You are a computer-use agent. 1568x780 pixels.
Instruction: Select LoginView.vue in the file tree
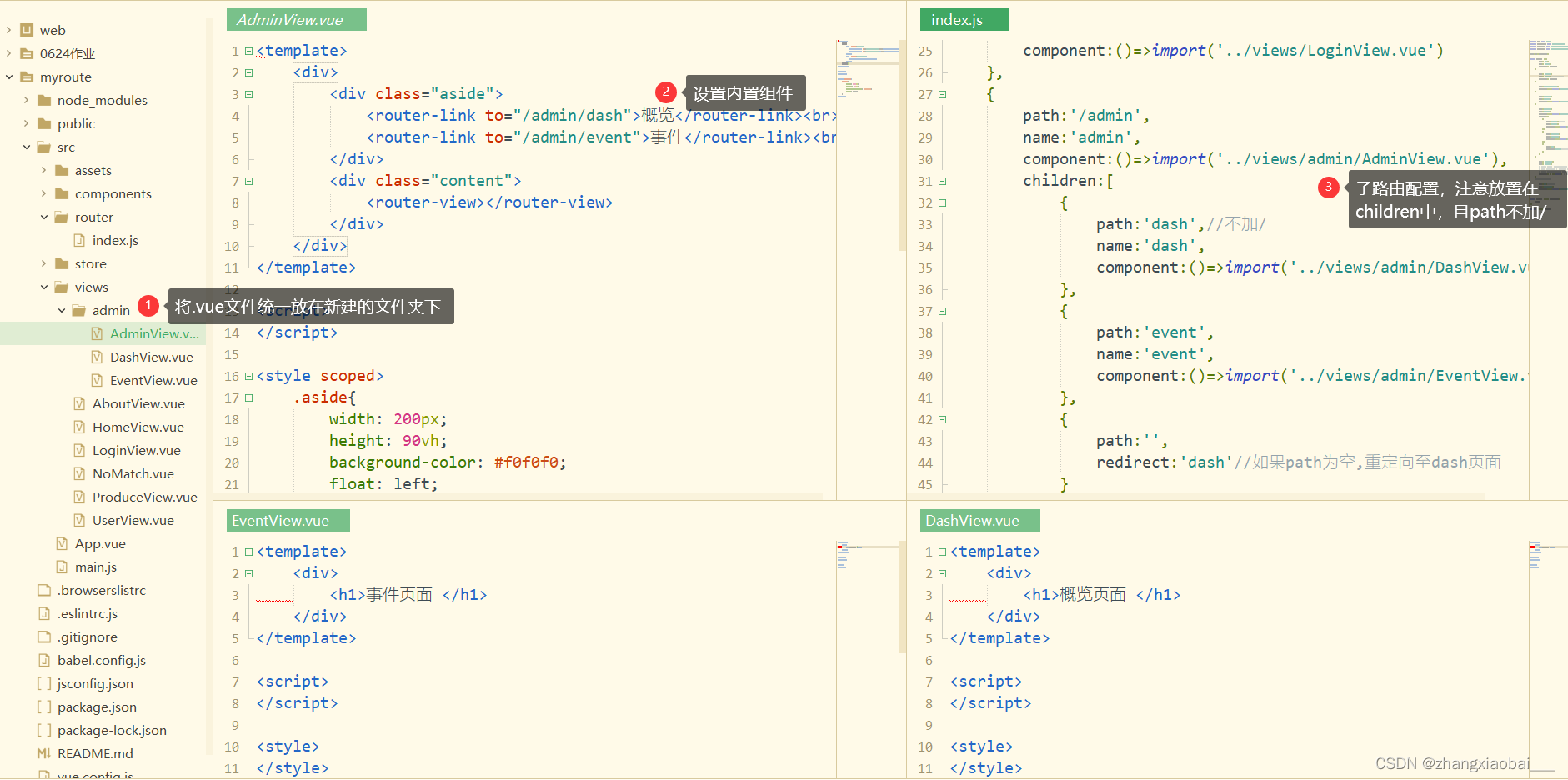click(136, 450)
